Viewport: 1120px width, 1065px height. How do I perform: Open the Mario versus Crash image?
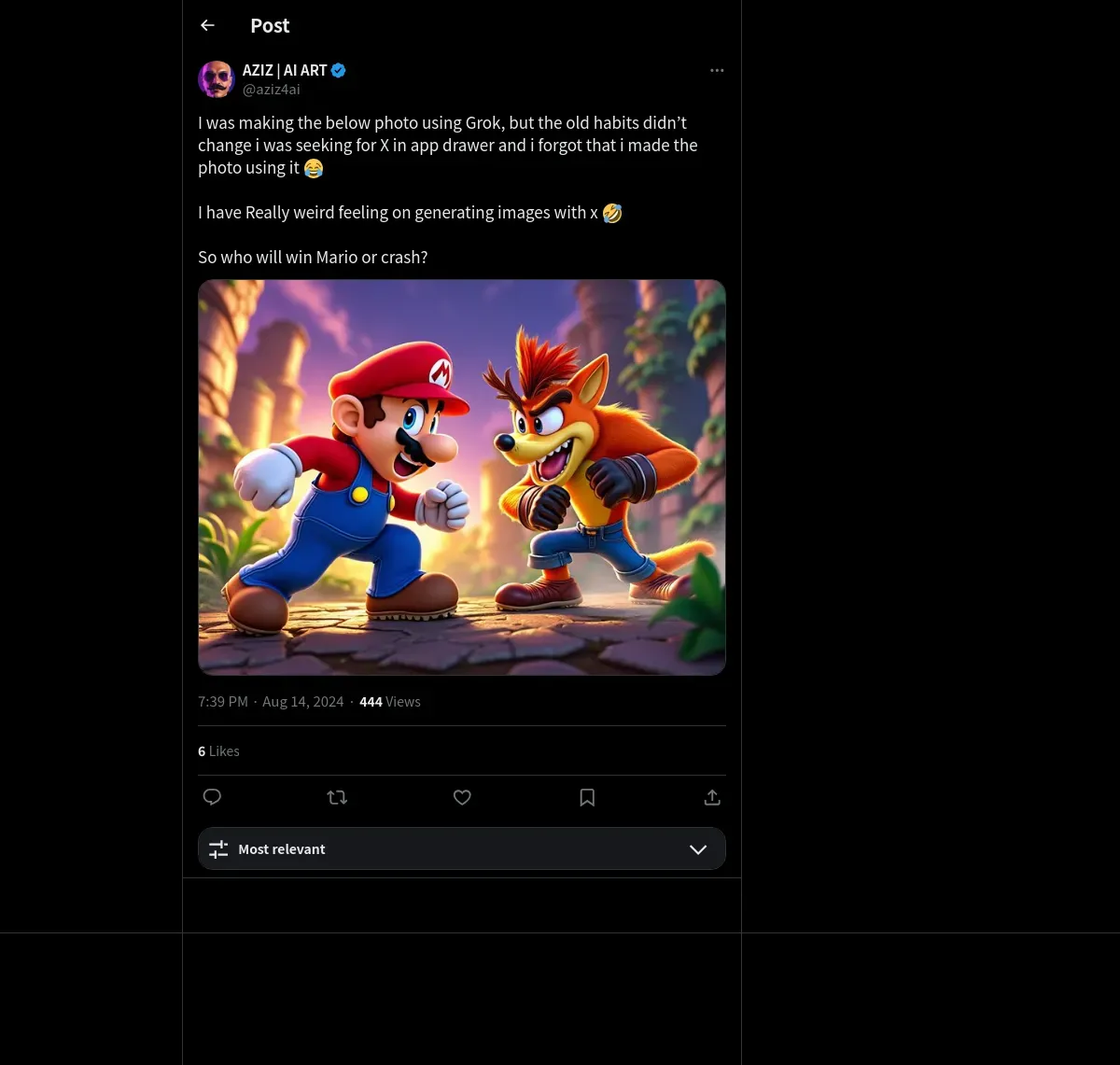pos(461,477)
